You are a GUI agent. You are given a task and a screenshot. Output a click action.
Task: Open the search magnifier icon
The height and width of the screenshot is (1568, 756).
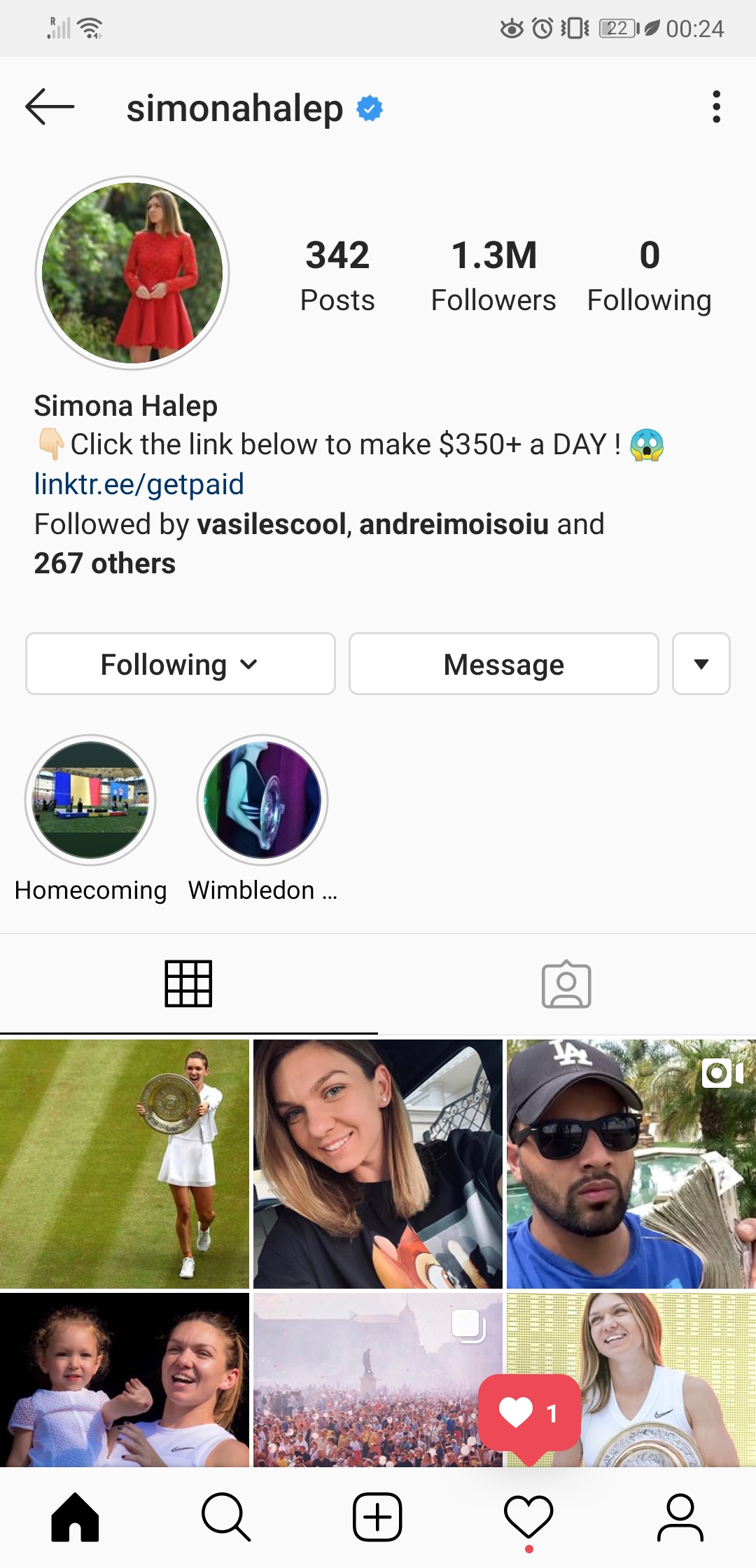point(226,1517)
